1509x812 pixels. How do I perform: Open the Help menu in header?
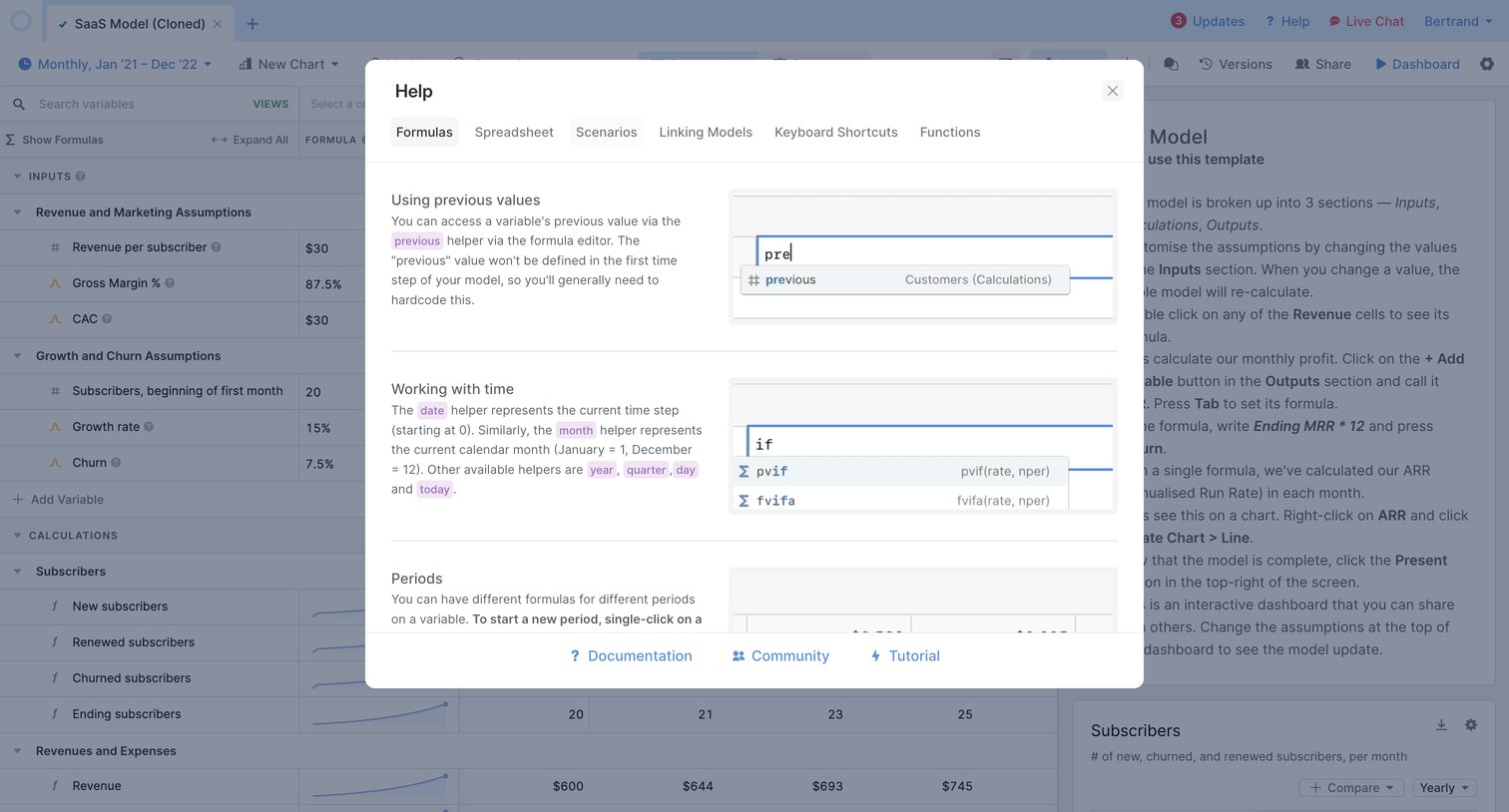click(1287, 21)
